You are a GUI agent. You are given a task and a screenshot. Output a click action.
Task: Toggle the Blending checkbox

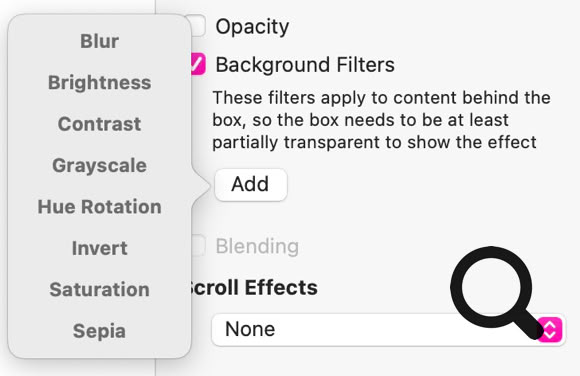[x=198, y=245]
